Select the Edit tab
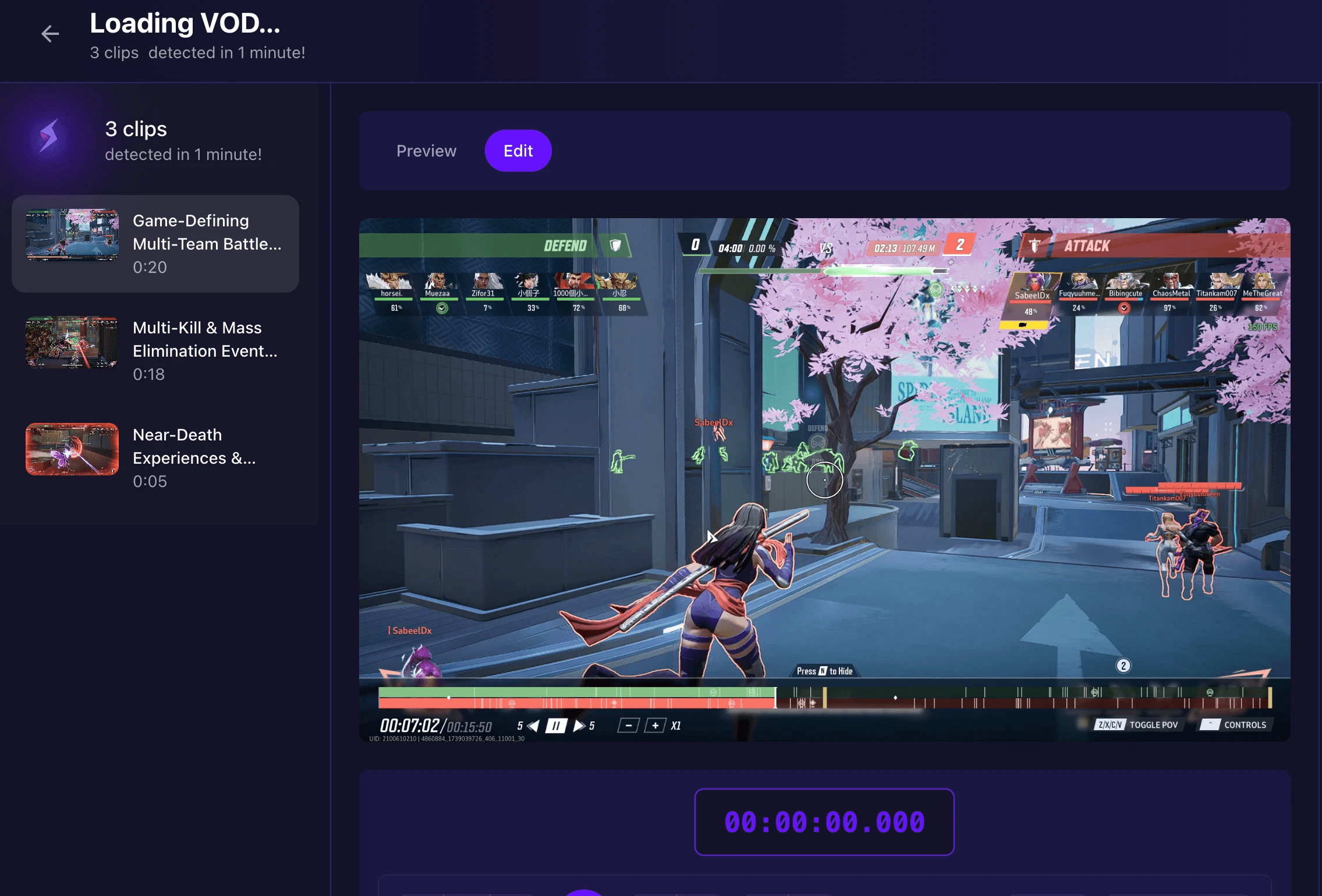Image resolution: width=1322 pixels, height=896 pixels. [518, 151]
